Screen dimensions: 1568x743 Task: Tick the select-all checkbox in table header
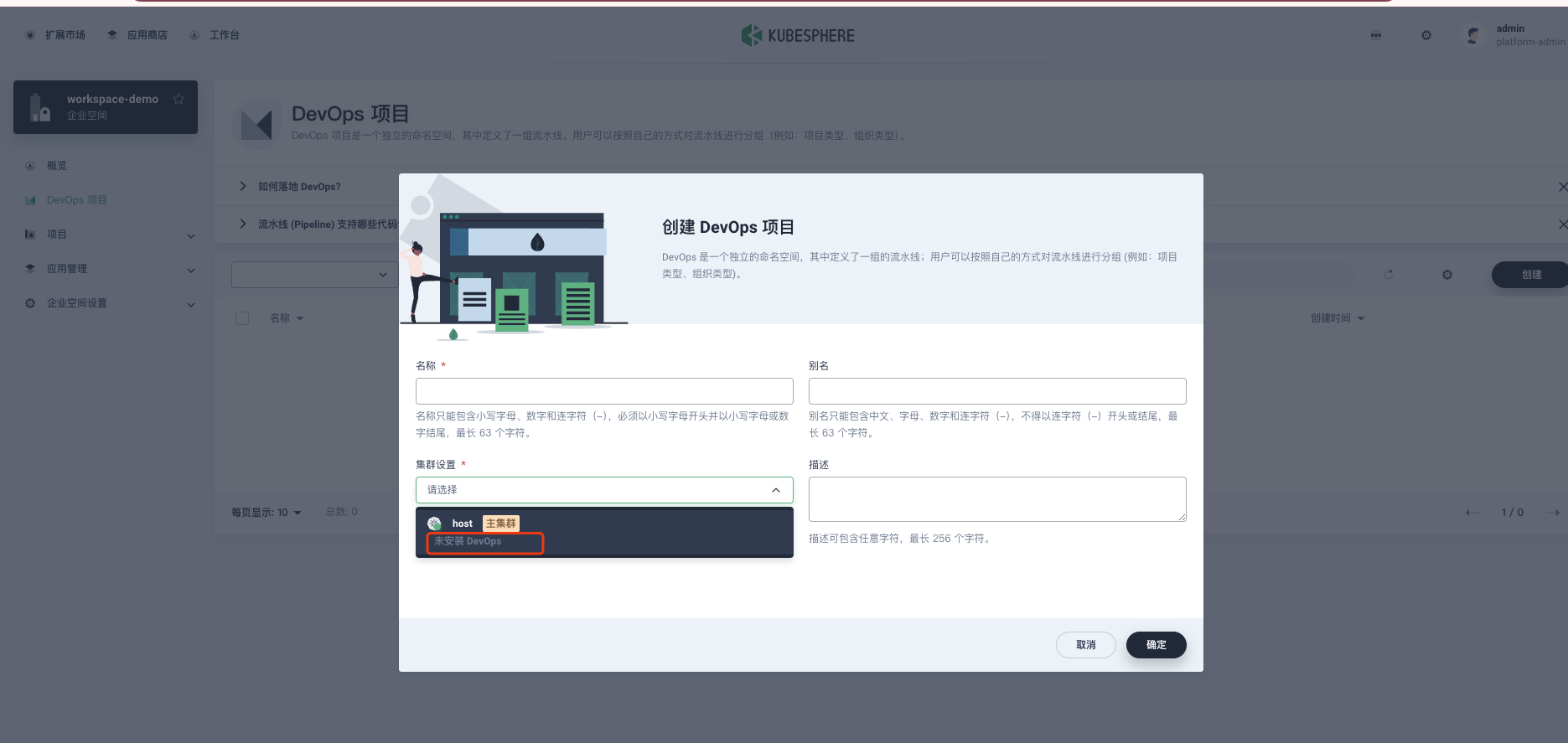pos(242,318)
